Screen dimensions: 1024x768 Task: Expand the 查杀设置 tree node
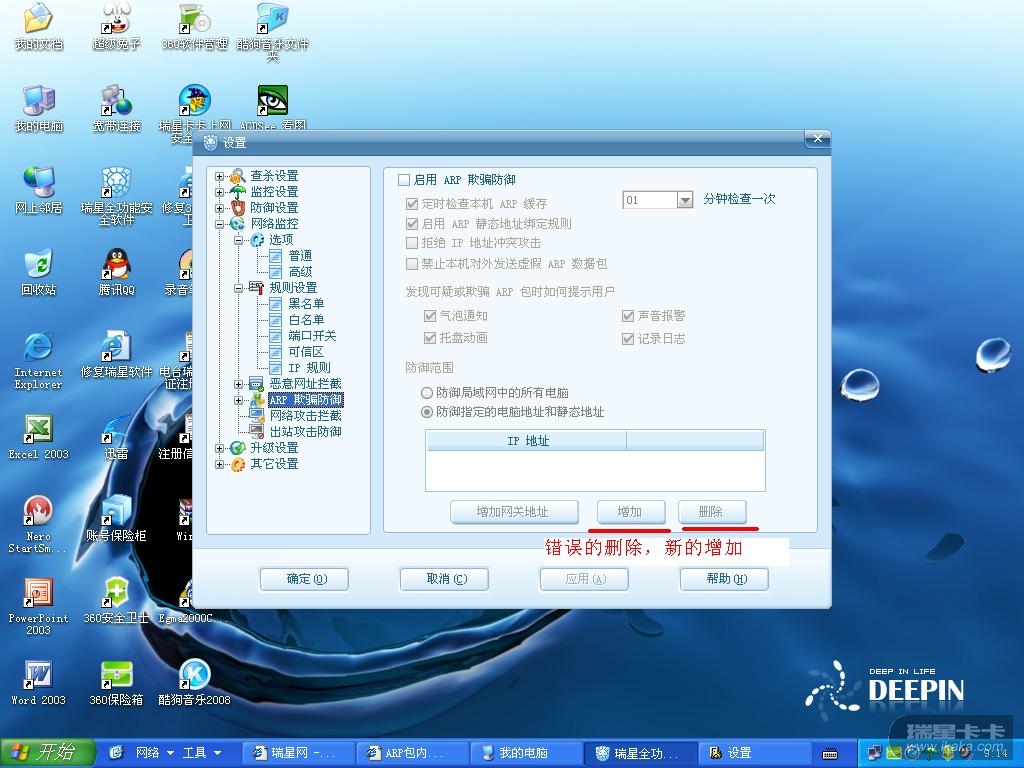pyautogui.click(x=219, y=176)
